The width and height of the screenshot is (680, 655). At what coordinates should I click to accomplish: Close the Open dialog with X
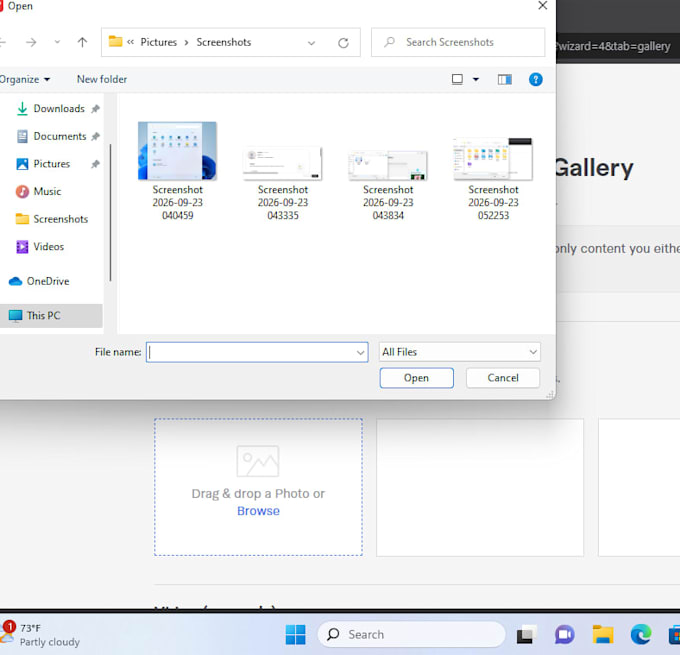coord(542,6)
